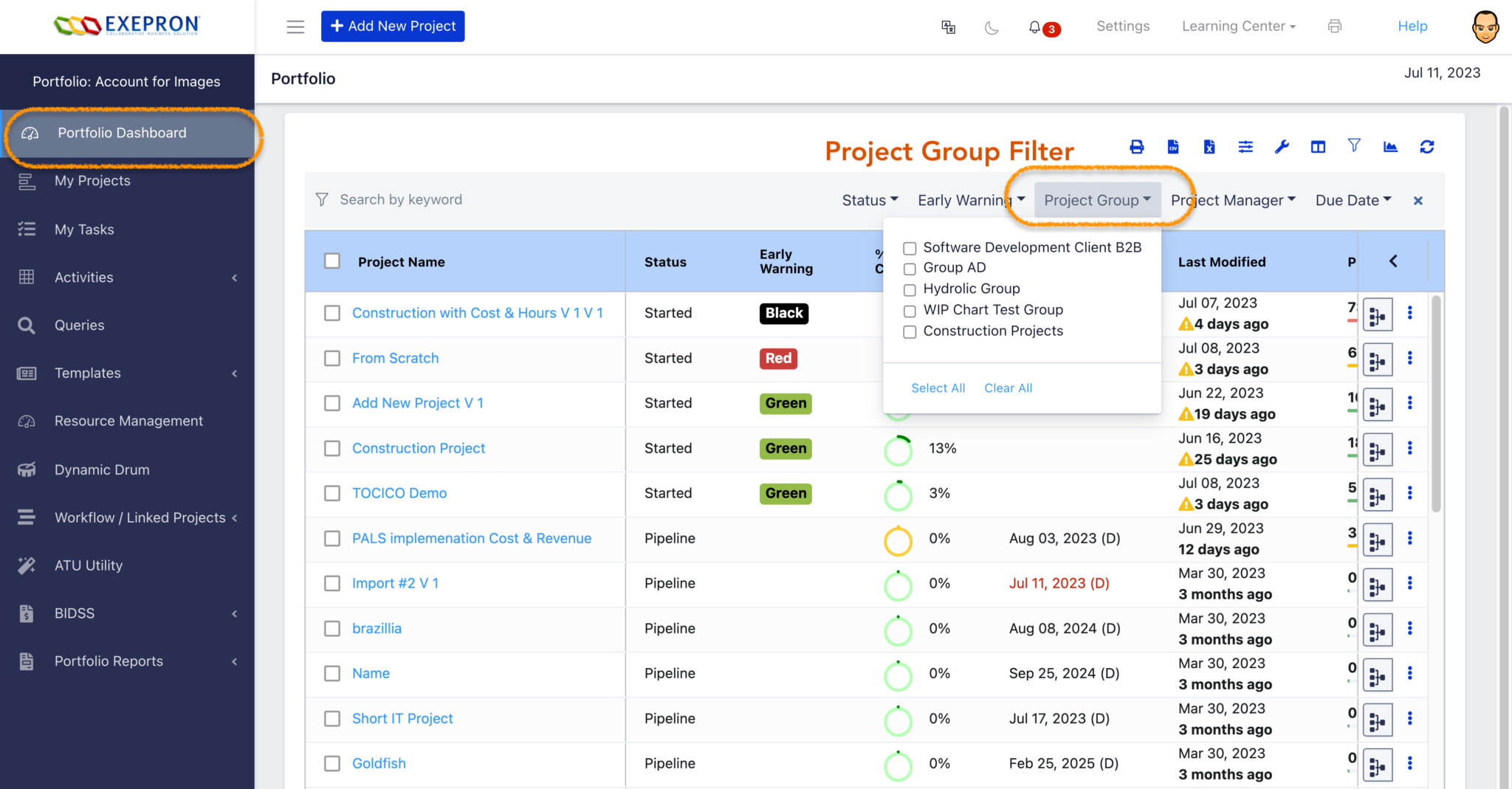1512x789 pixels.
Task: Open the Status filter dropdown
Action: point(869,199)
